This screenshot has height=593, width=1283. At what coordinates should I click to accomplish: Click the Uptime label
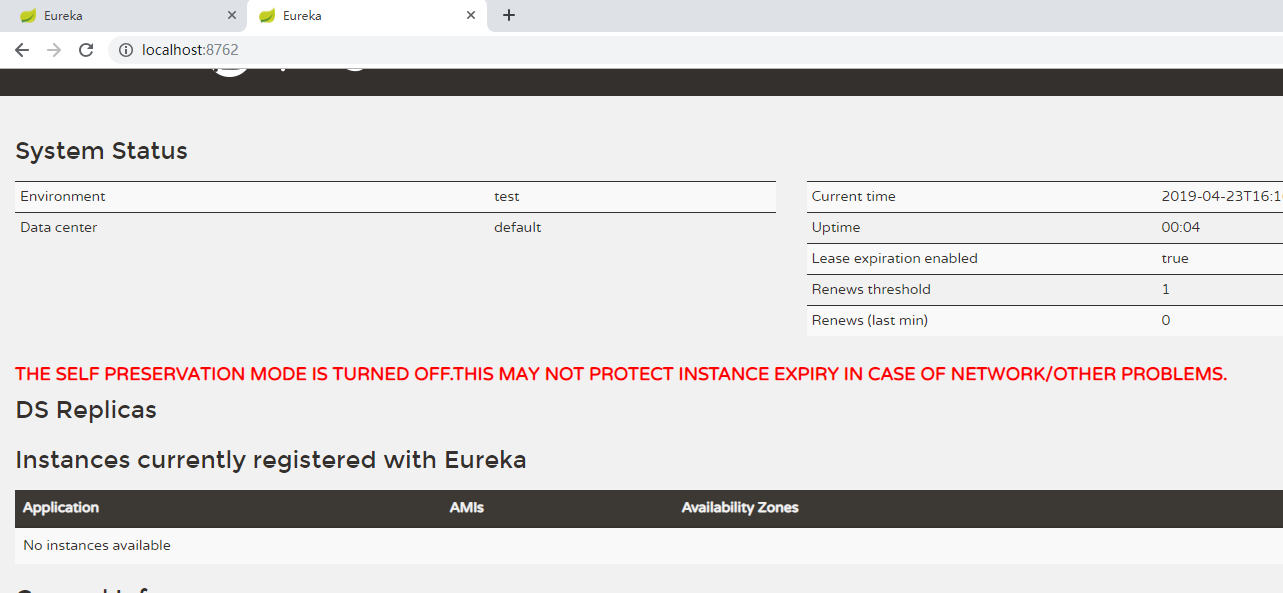pos(834,228)
